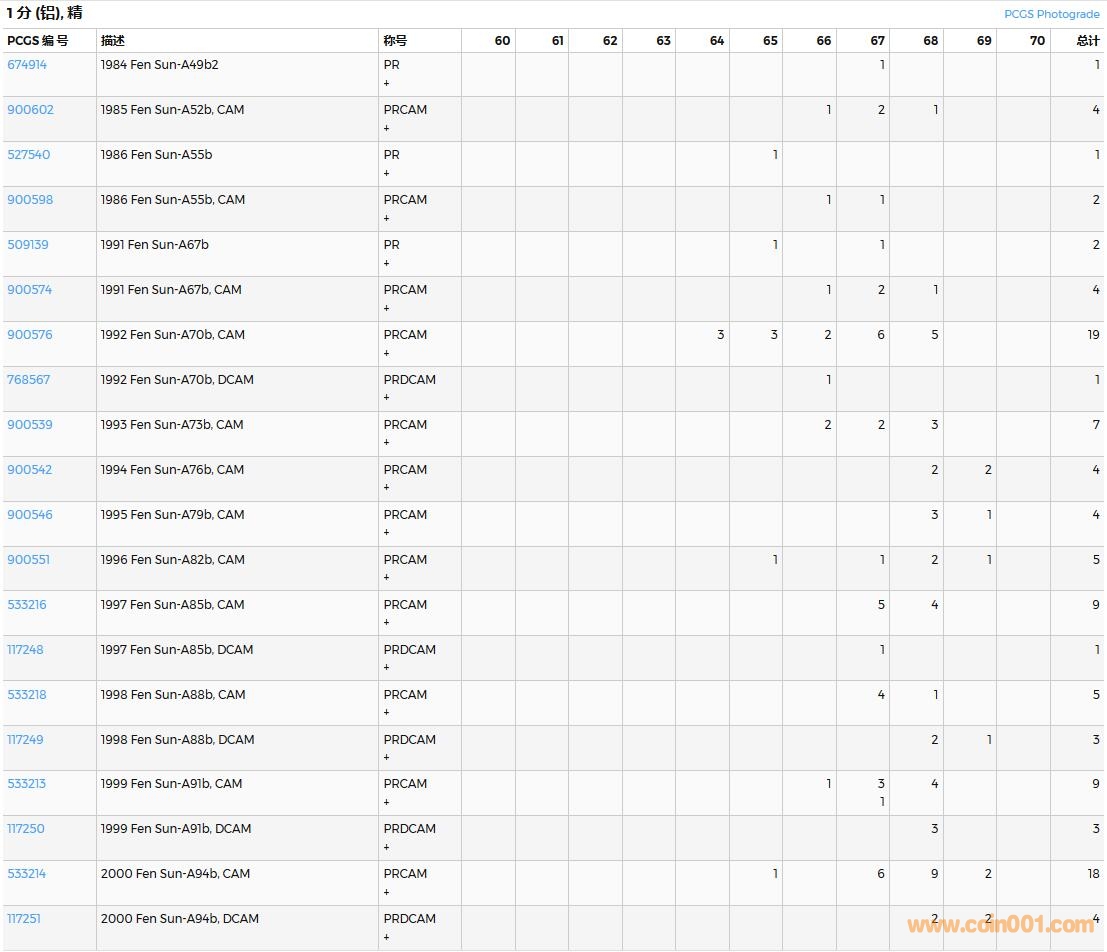The width and height of the screenshot is (1107, 952).
Task: Click the 900551 link for 1996 Fen
Action: 28,560
